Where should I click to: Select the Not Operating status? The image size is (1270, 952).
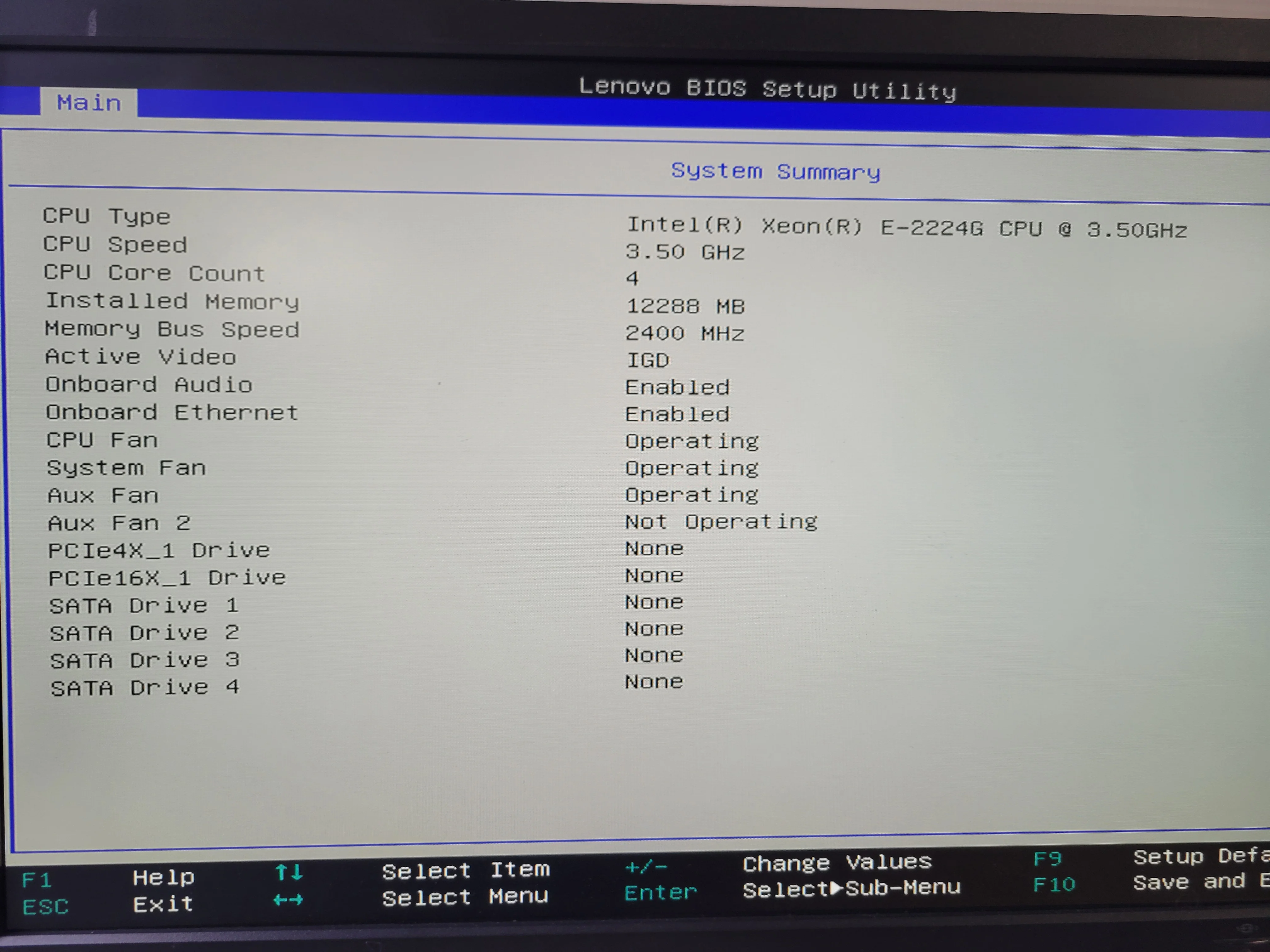(x=722, y=522)
